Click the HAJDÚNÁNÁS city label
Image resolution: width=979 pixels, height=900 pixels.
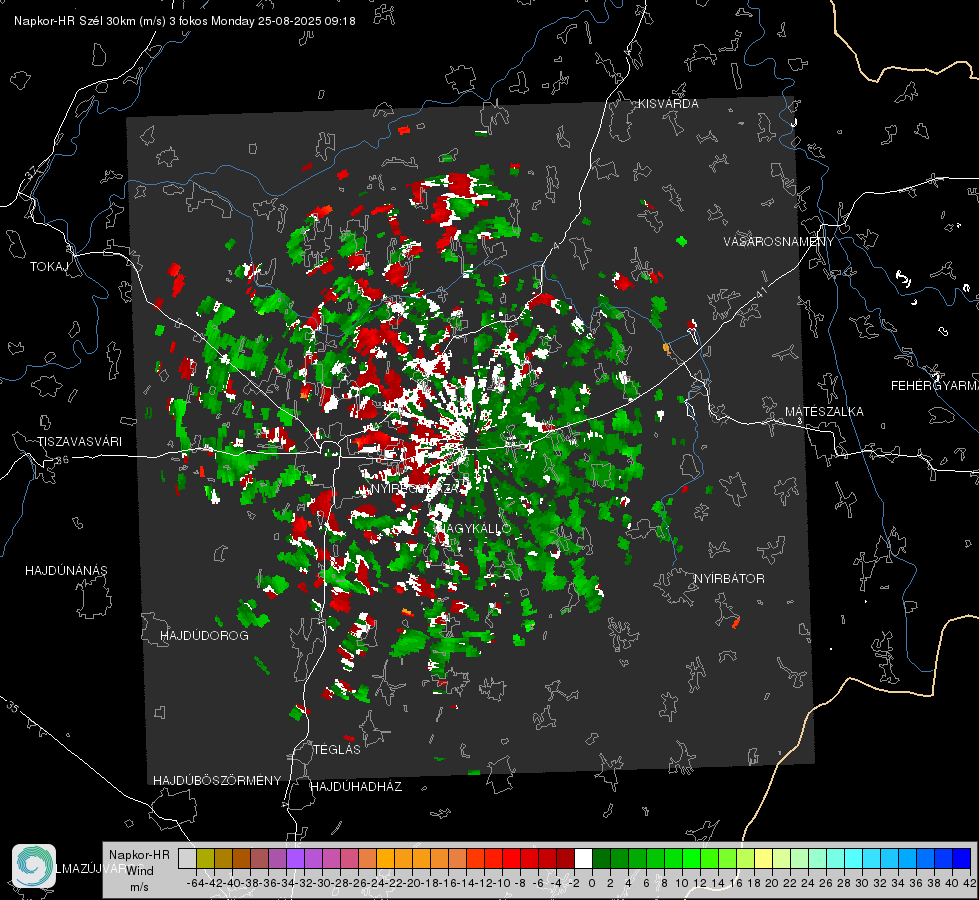click(66, 571)
